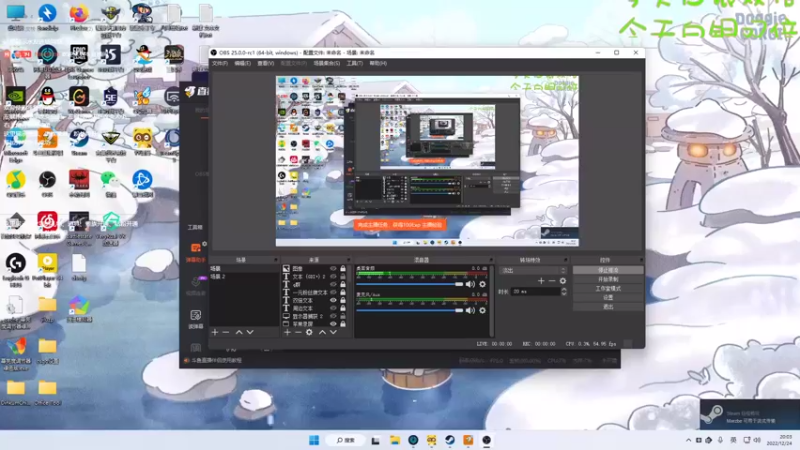Pop out the Audio Mixer dock header icon

490,260
